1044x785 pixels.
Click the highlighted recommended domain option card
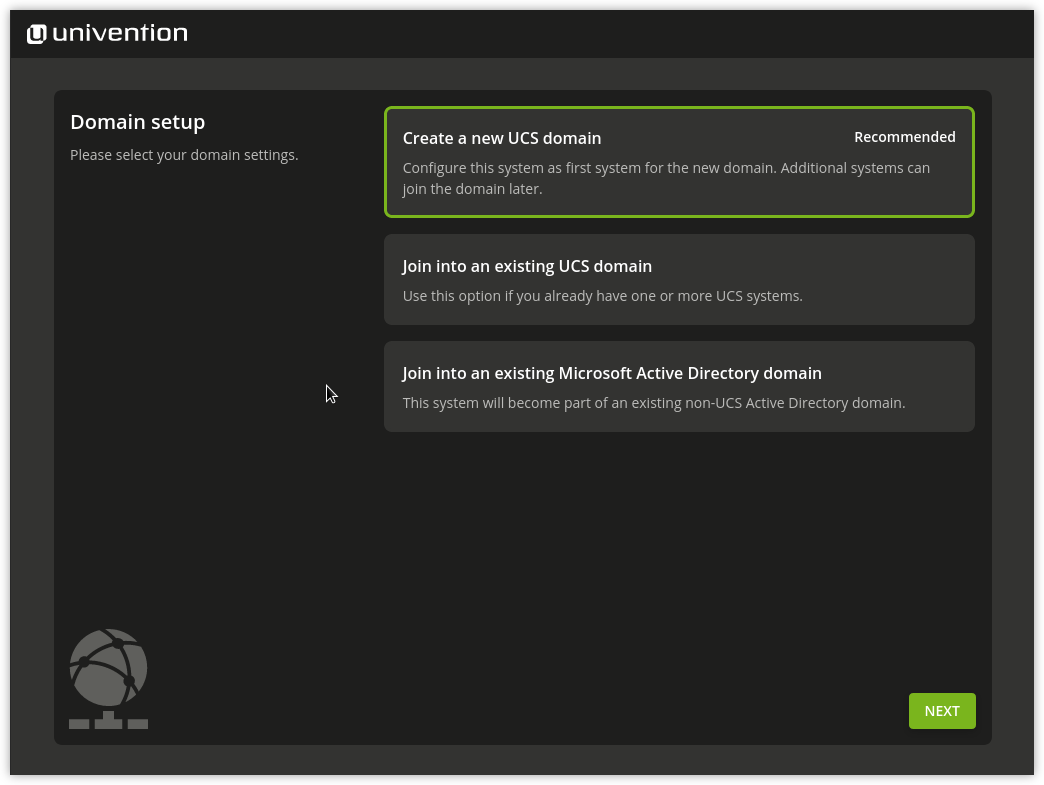click(x=679, y=162)
